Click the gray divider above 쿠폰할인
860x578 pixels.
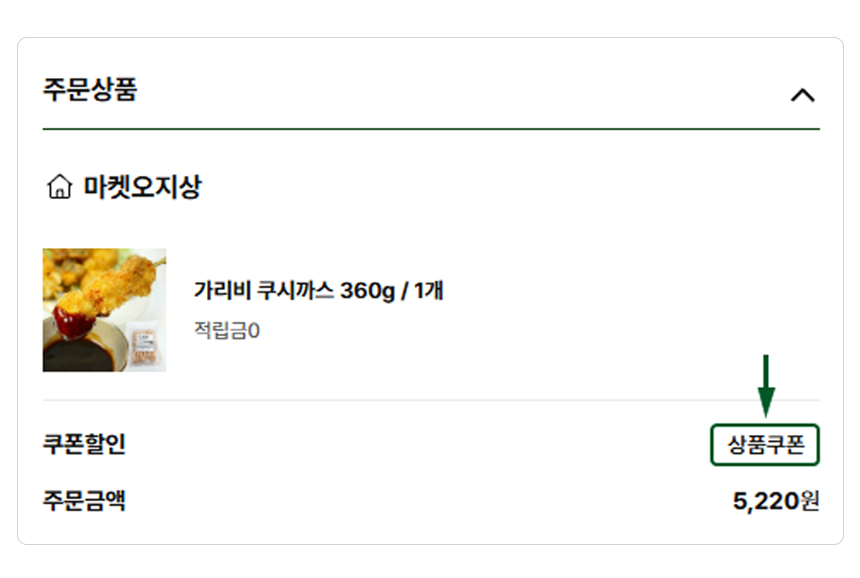[x=430, y=400]
